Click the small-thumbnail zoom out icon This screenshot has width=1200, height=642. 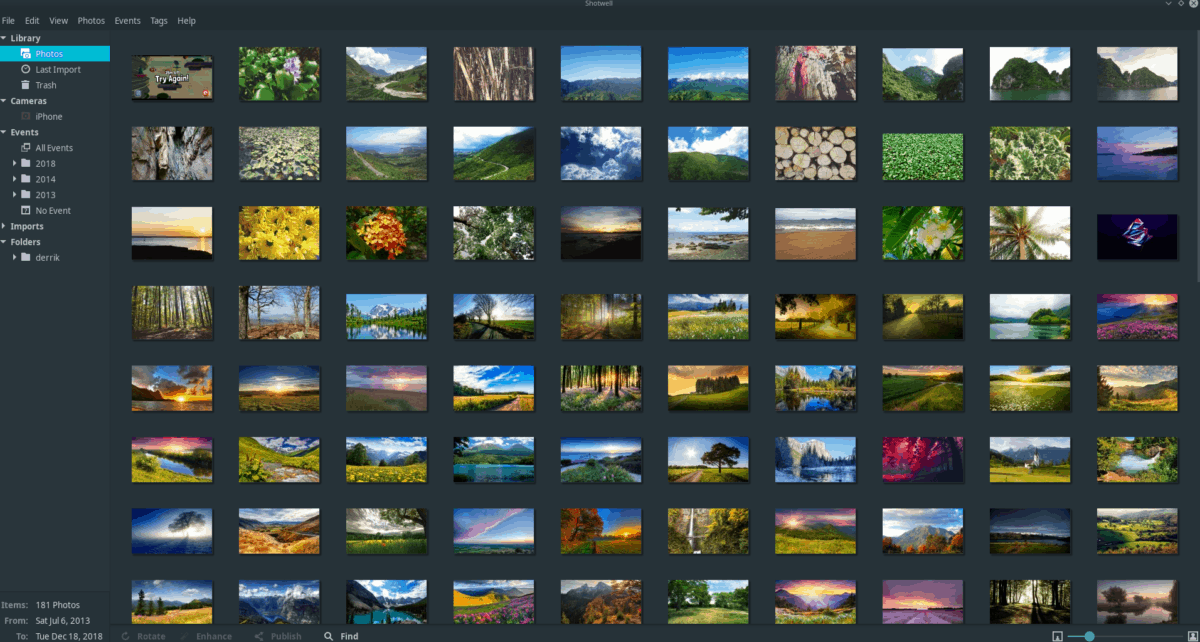click(x=1057, y=636)
